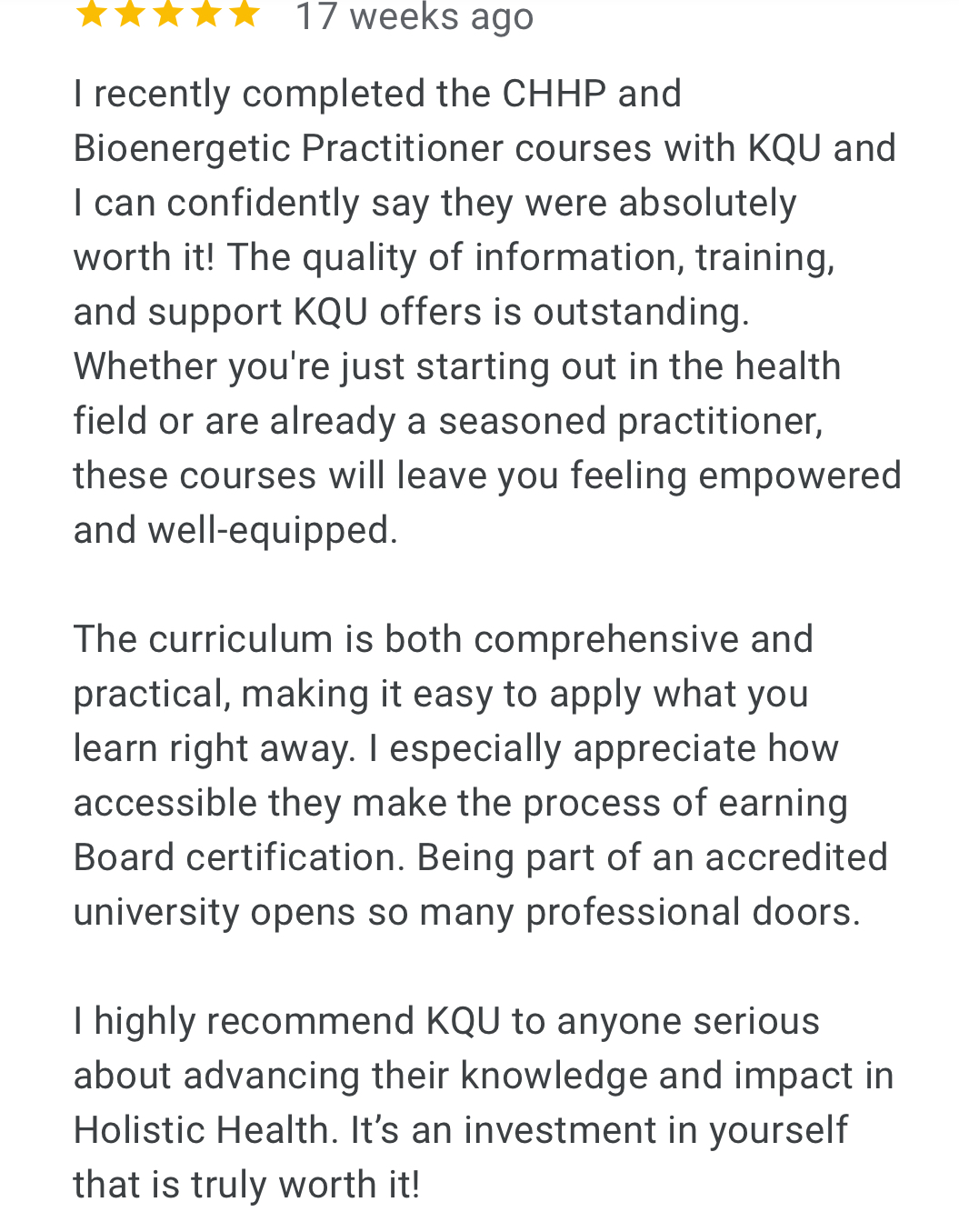959x1232 pixels.
Task: Click the word "curriculum" in second paragraph
Action: tap(240, 639)
